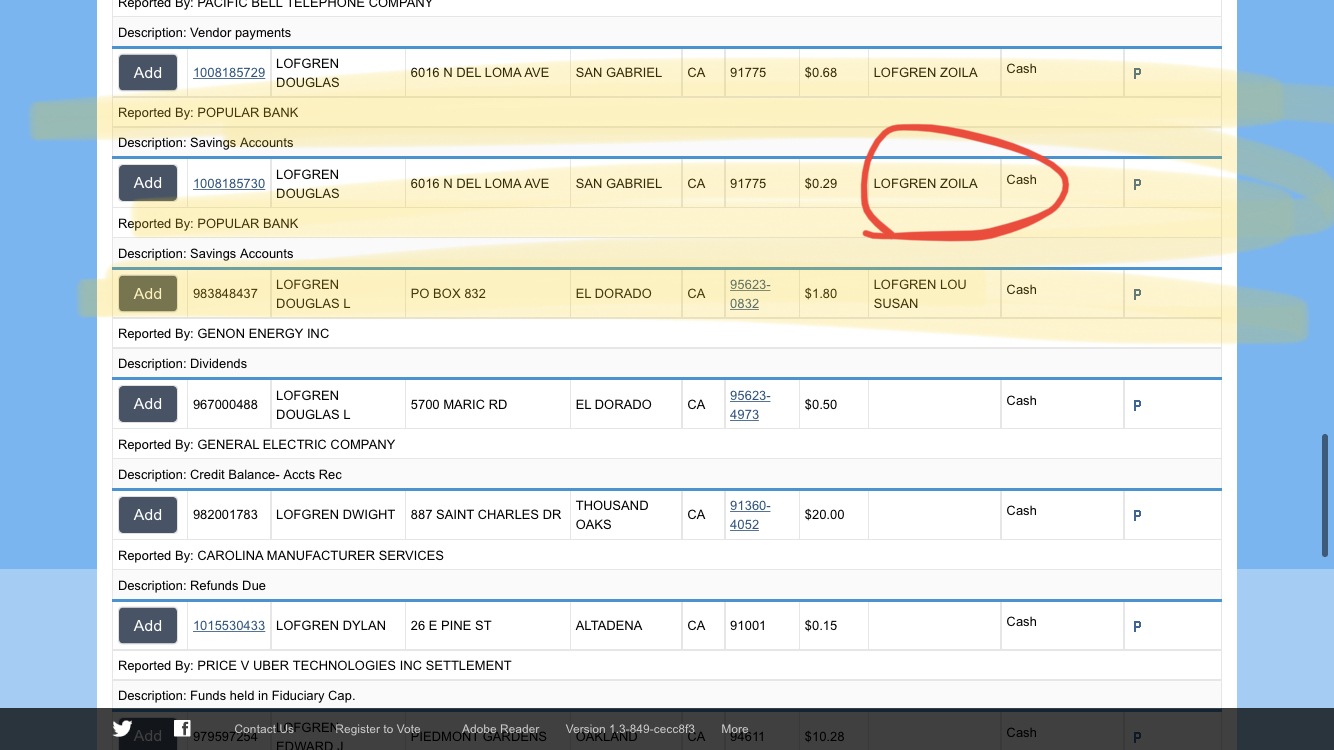The width and height of the screenshot is (1334, 750).
Task: Click Add for Lofgren Dylan row
Action: click(148, 625)
